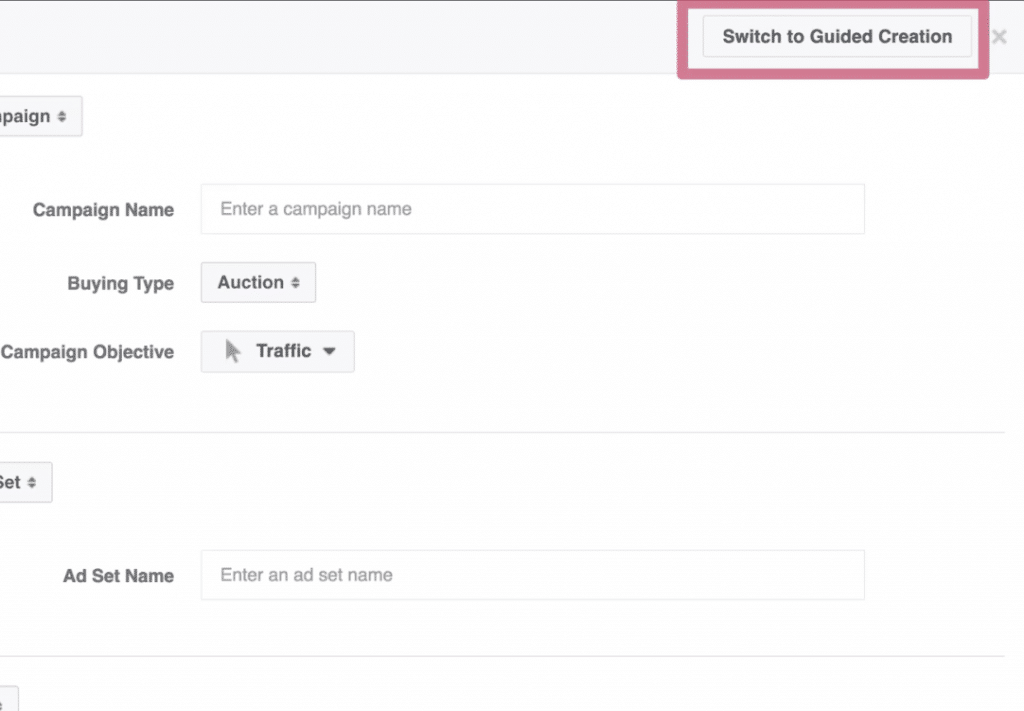
Task: Focus the Campaign Name input field
Action: (532, 209)
